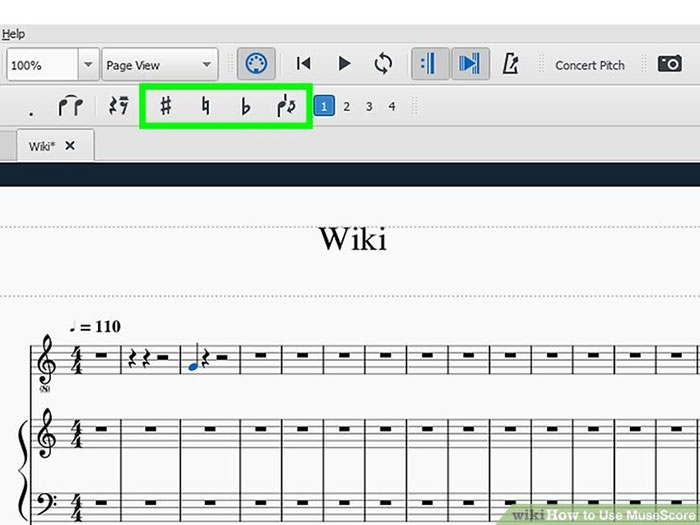Click the Concert Pitch button
This screenshot has height=525, width=700.
[589, 65]
